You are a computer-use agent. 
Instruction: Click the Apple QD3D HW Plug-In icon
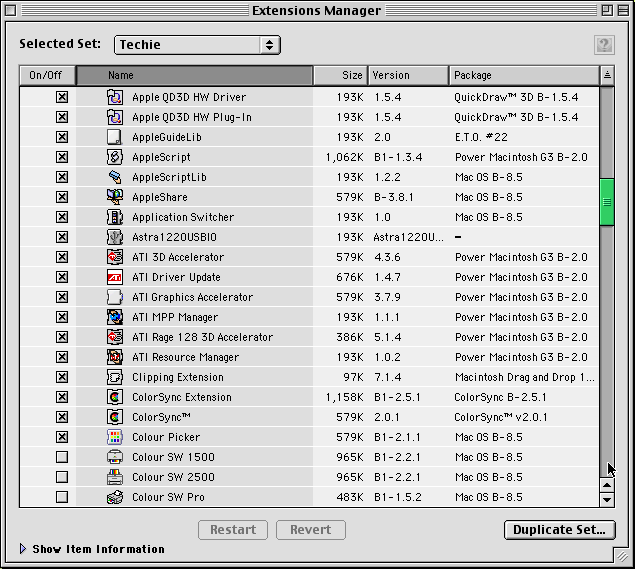(x=115, y=117)
